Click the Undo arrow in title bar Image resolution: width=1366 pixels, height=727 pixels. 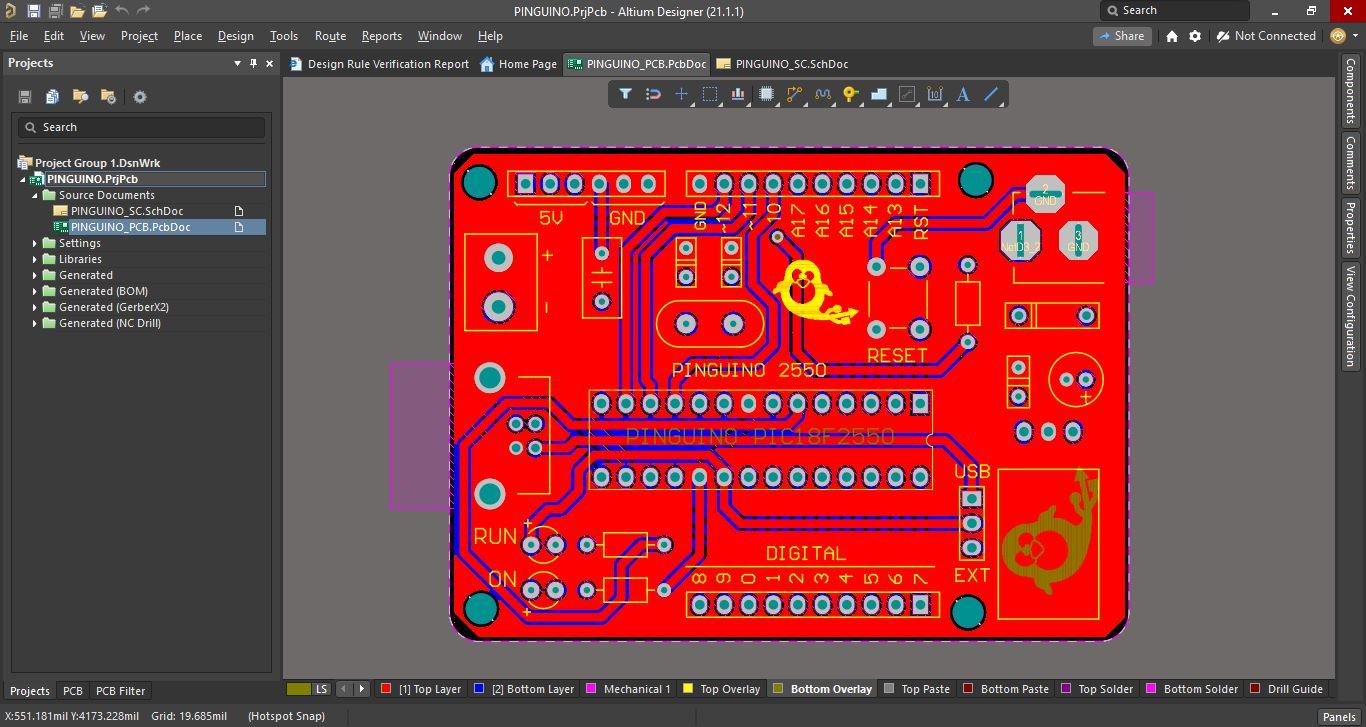121,11
